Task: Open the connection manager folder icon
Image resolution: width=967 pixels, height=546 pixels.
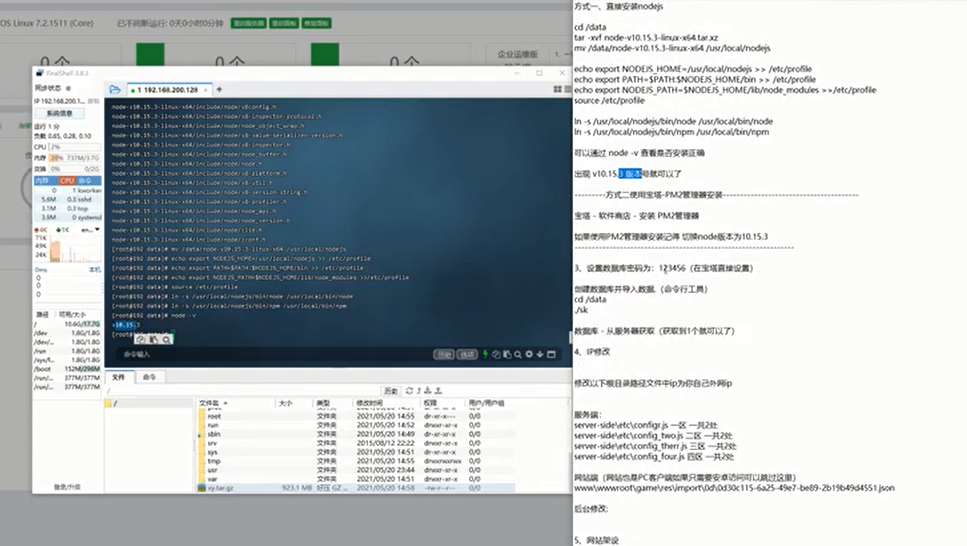Action: click(x=115, y=89)
